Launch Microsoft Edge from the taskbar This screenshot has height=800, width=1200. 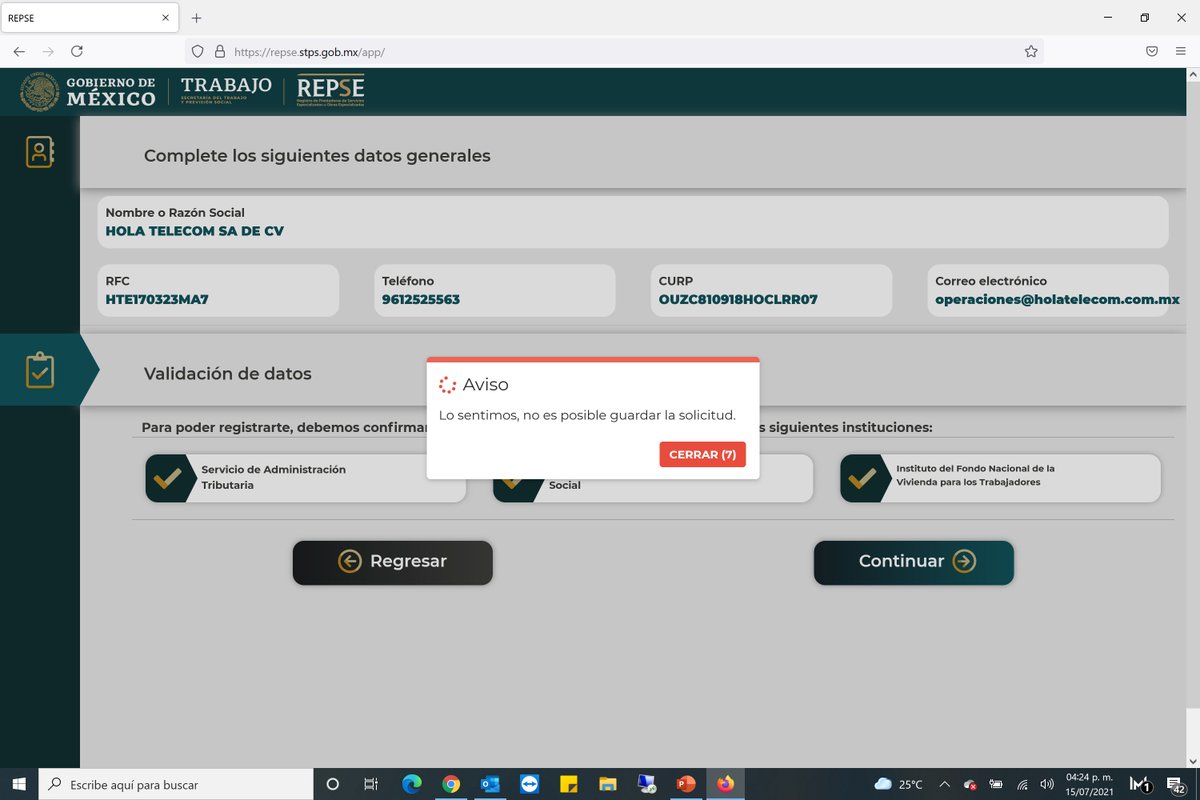point(412,784)
